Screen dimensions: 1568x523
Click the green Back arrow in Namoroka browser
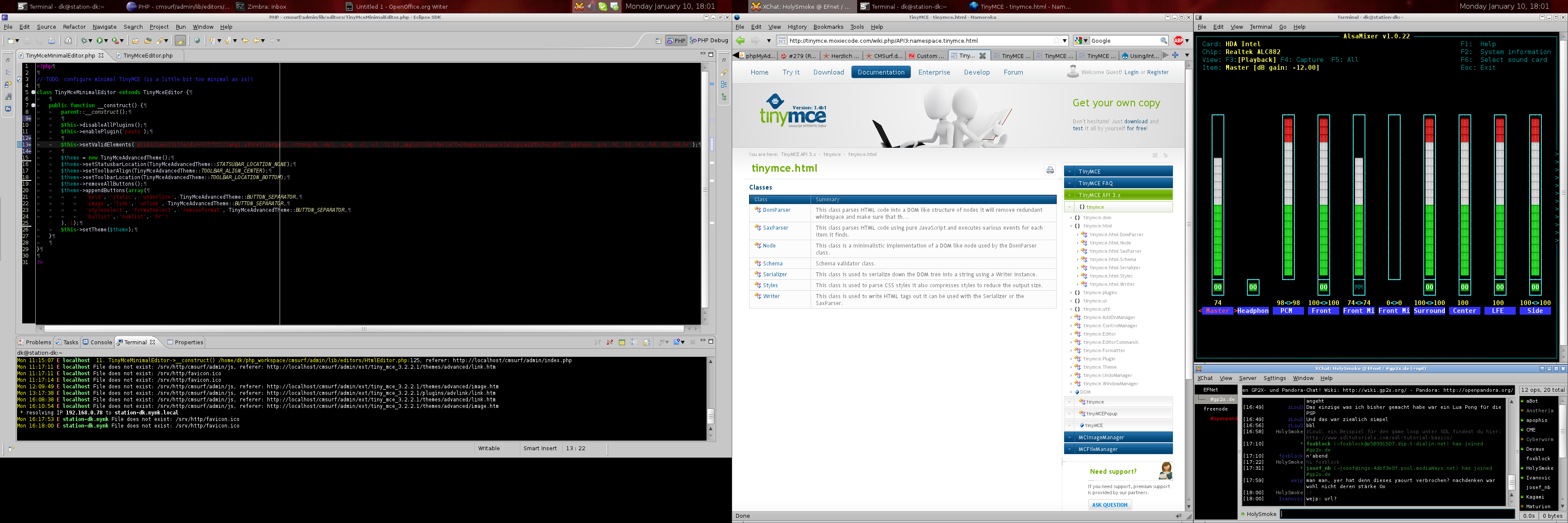(740, 41)
